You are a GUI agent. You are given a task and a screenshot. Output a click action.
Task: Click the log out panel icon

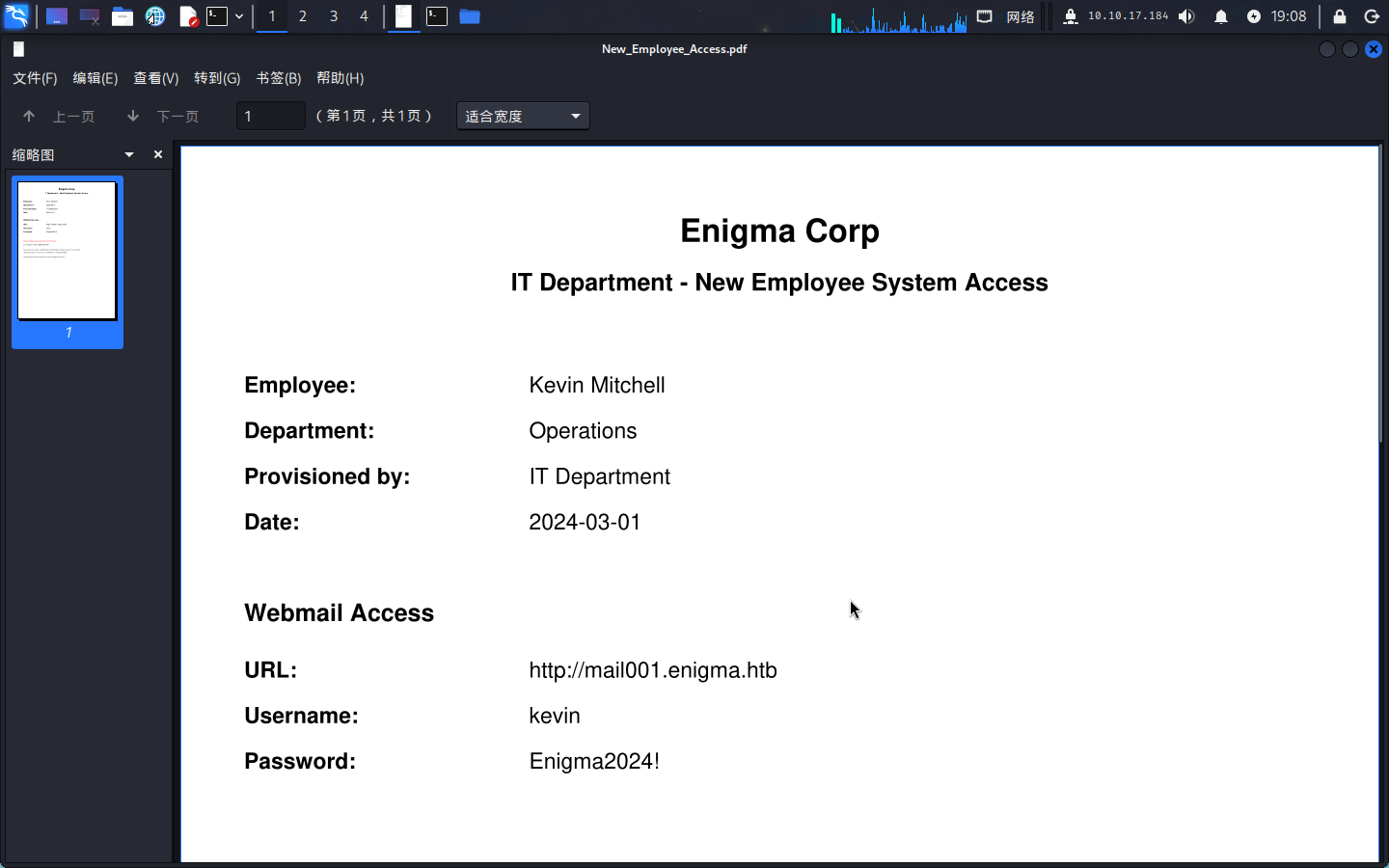(x=1372, y=16)
